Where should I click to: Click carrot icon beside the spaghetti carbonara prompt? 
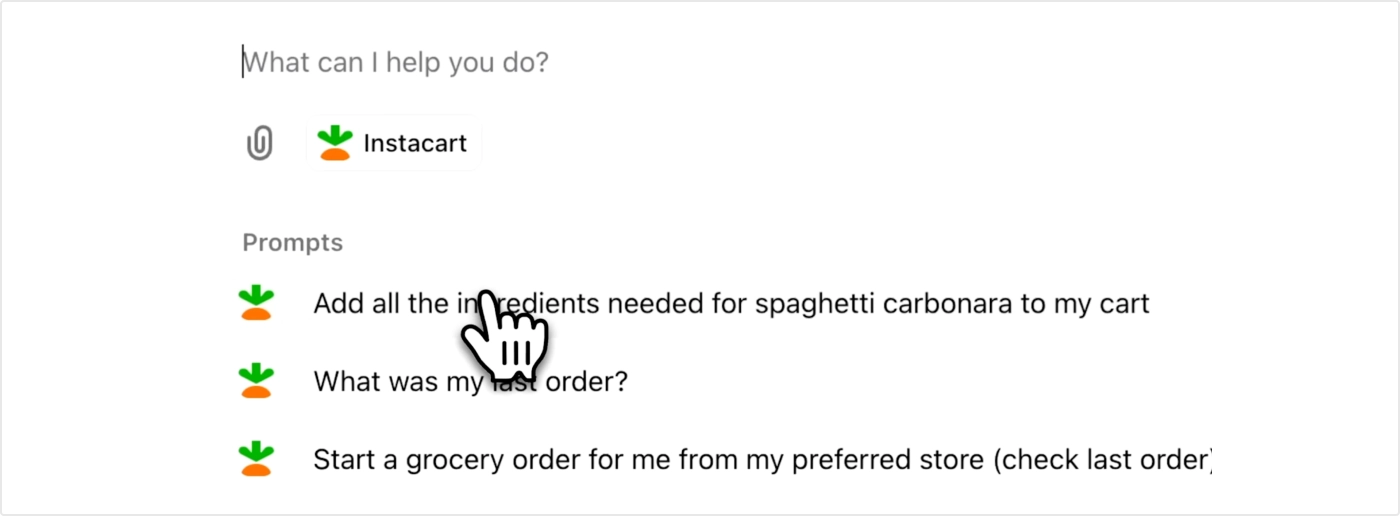click(257, 303)
